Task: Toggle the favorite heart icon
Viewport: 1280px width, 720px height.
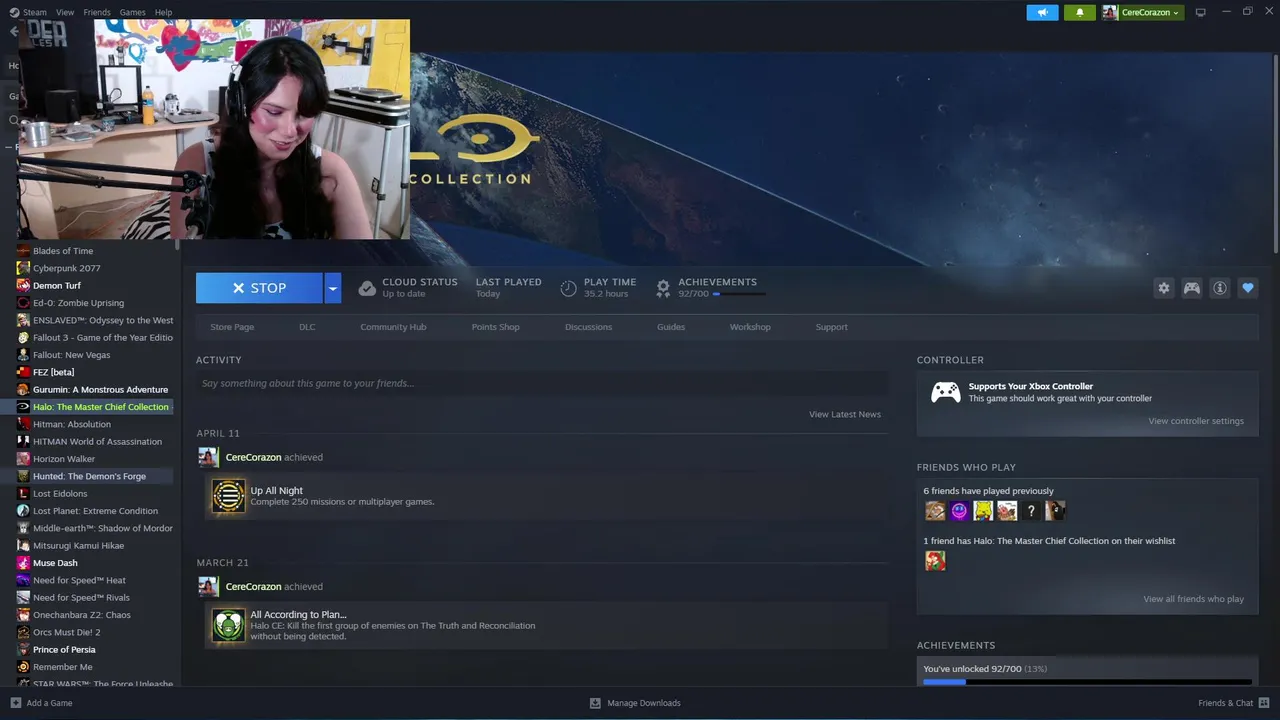Action: pyautogui.click(x=1248, y=288)
